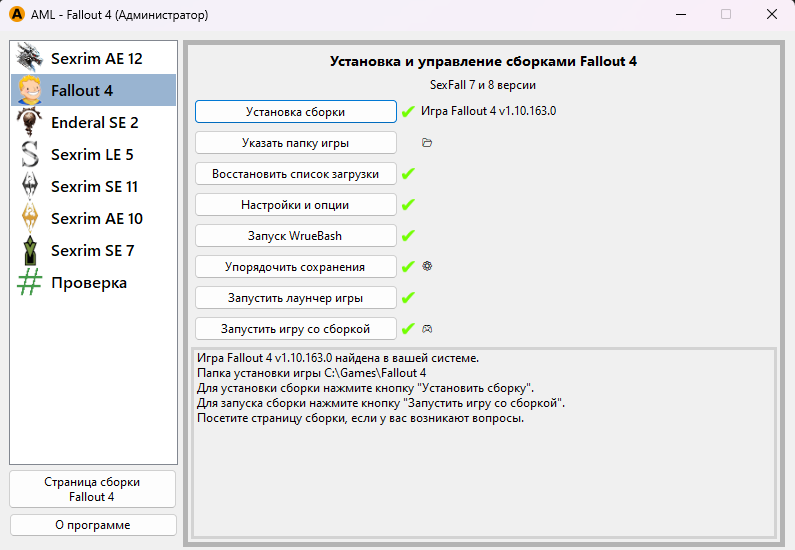Open 'Настройки и опции'
This screenshot has width=795, height=550.
coord(295,205)
